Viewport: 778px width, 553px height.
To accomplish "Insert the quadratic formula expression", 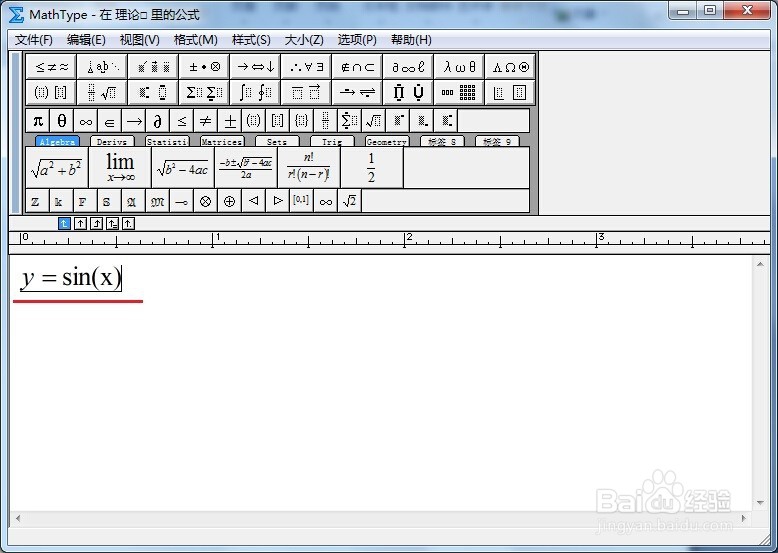I will pyautogui.click(x=246, y=168).
